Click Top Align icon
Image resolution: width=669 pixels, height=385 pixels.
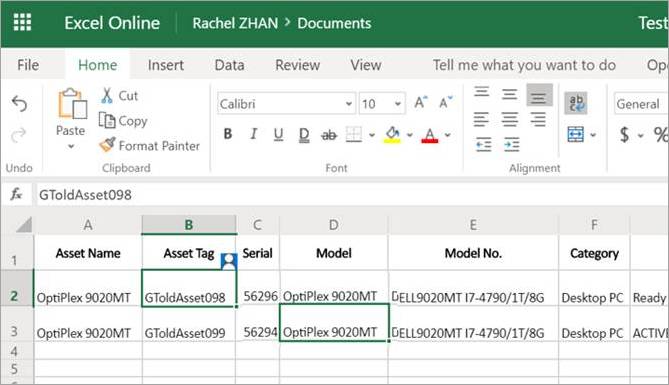pyautogui.click(x=482, y=92)
